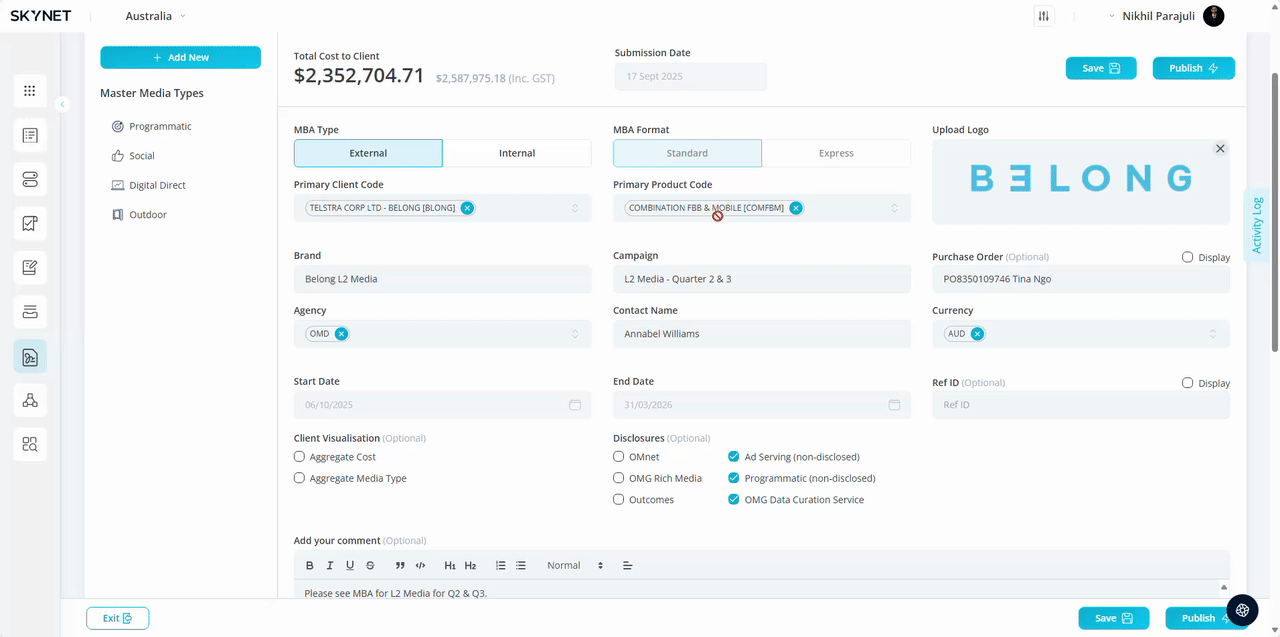Select Standard MBA Format

[687, 153]
